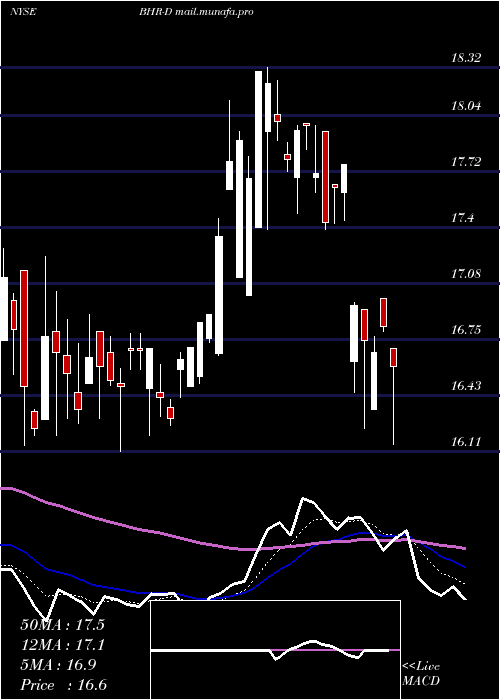Select the 18.04 price axis label
This screenshot has height=700, width=500.
pyautogui.click(x=467, y=106)
